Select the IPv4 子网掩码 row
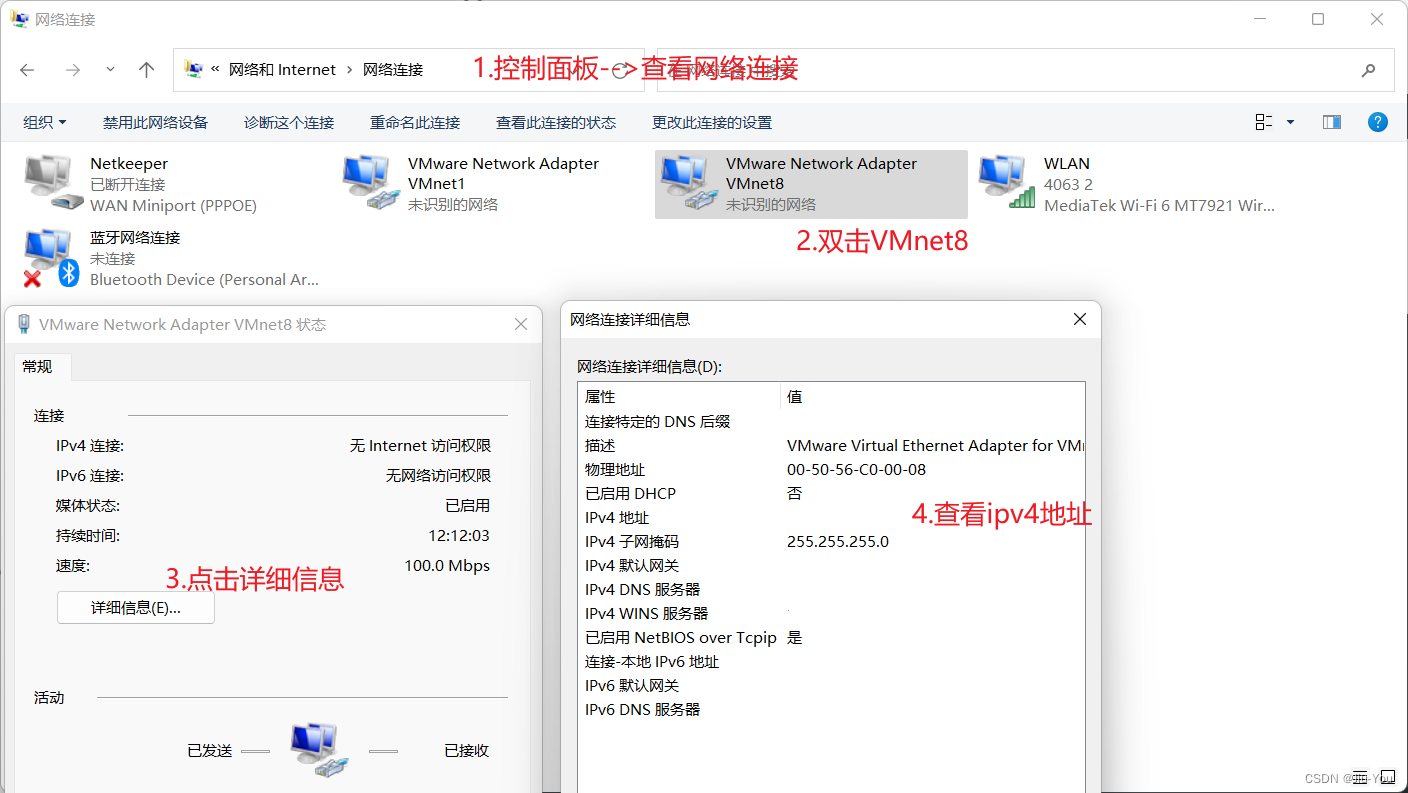This screenshot has height=793, width=1408. point(831,542)
